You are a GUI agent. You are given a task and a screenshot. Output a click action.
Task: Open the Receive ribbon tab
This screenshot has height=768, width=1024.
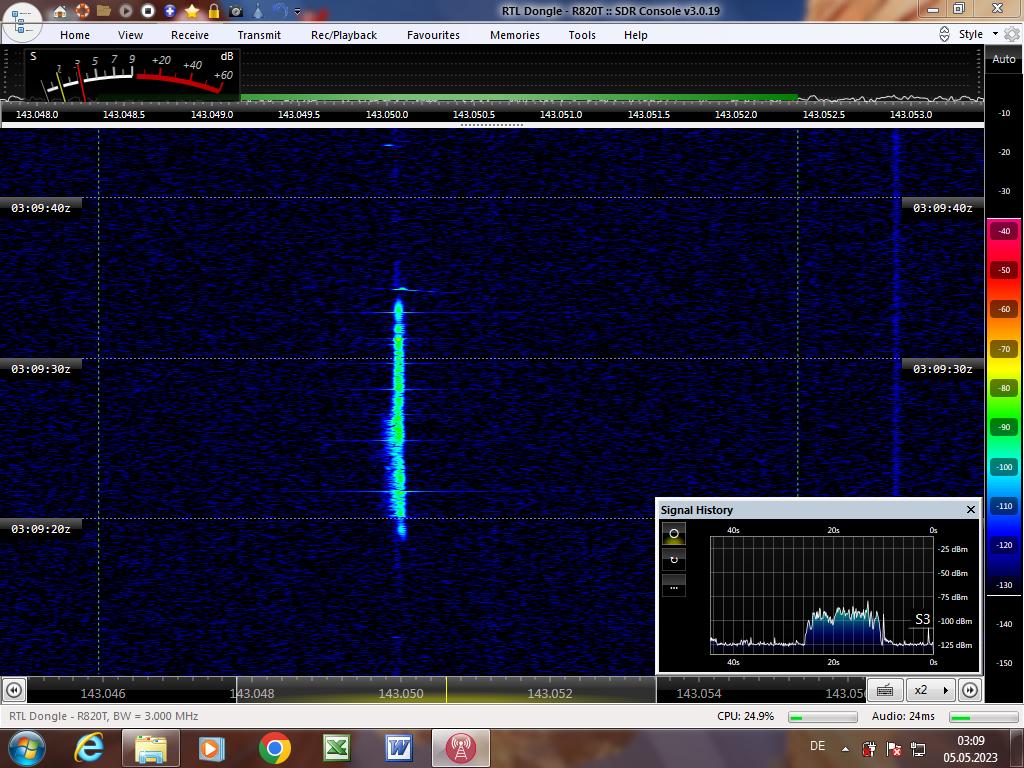190,35
